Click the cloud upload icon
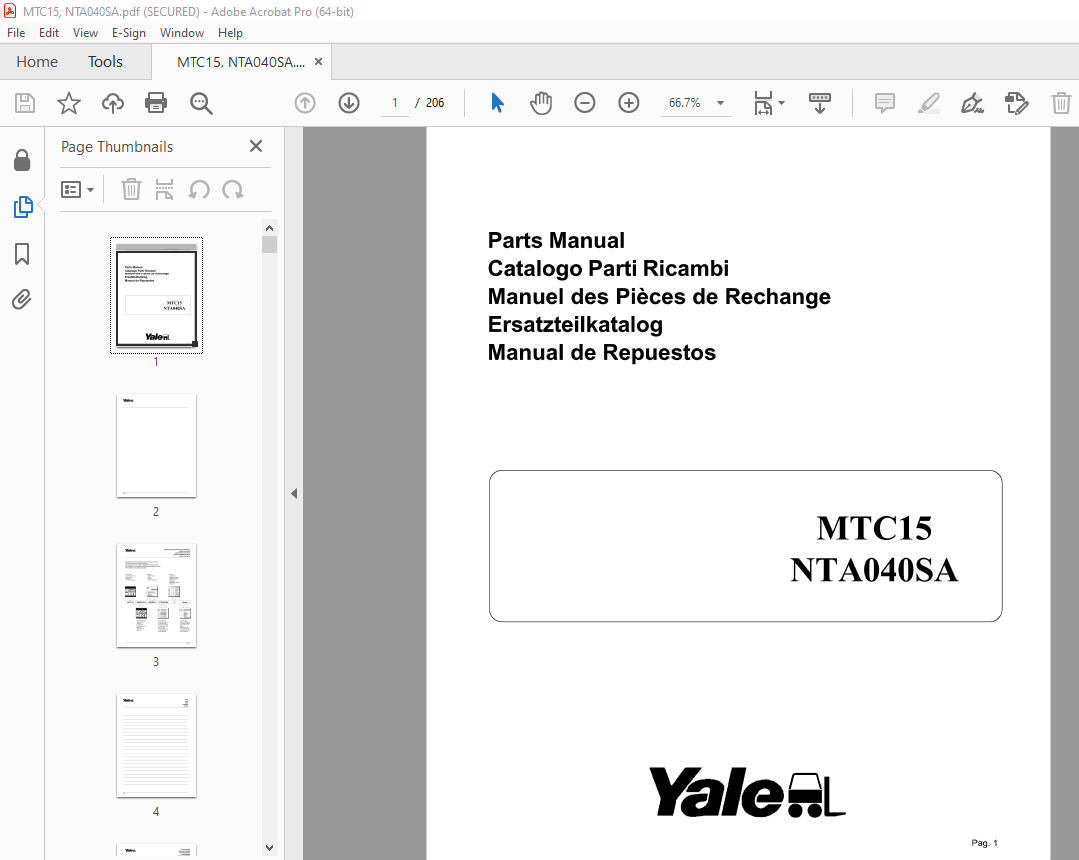Screen dimensions: 1079x860 pyautogui.click(x=113, y=103)
